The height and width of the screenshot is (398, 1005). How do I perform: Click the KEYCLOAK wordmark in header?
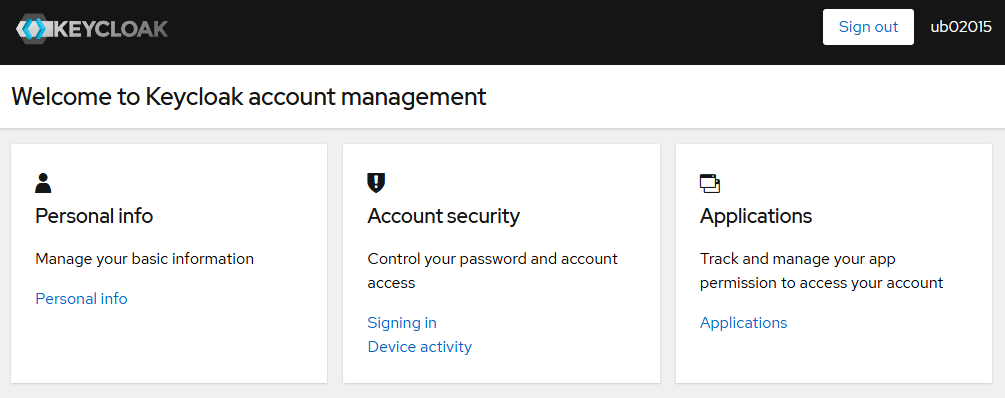click(109, 29)
